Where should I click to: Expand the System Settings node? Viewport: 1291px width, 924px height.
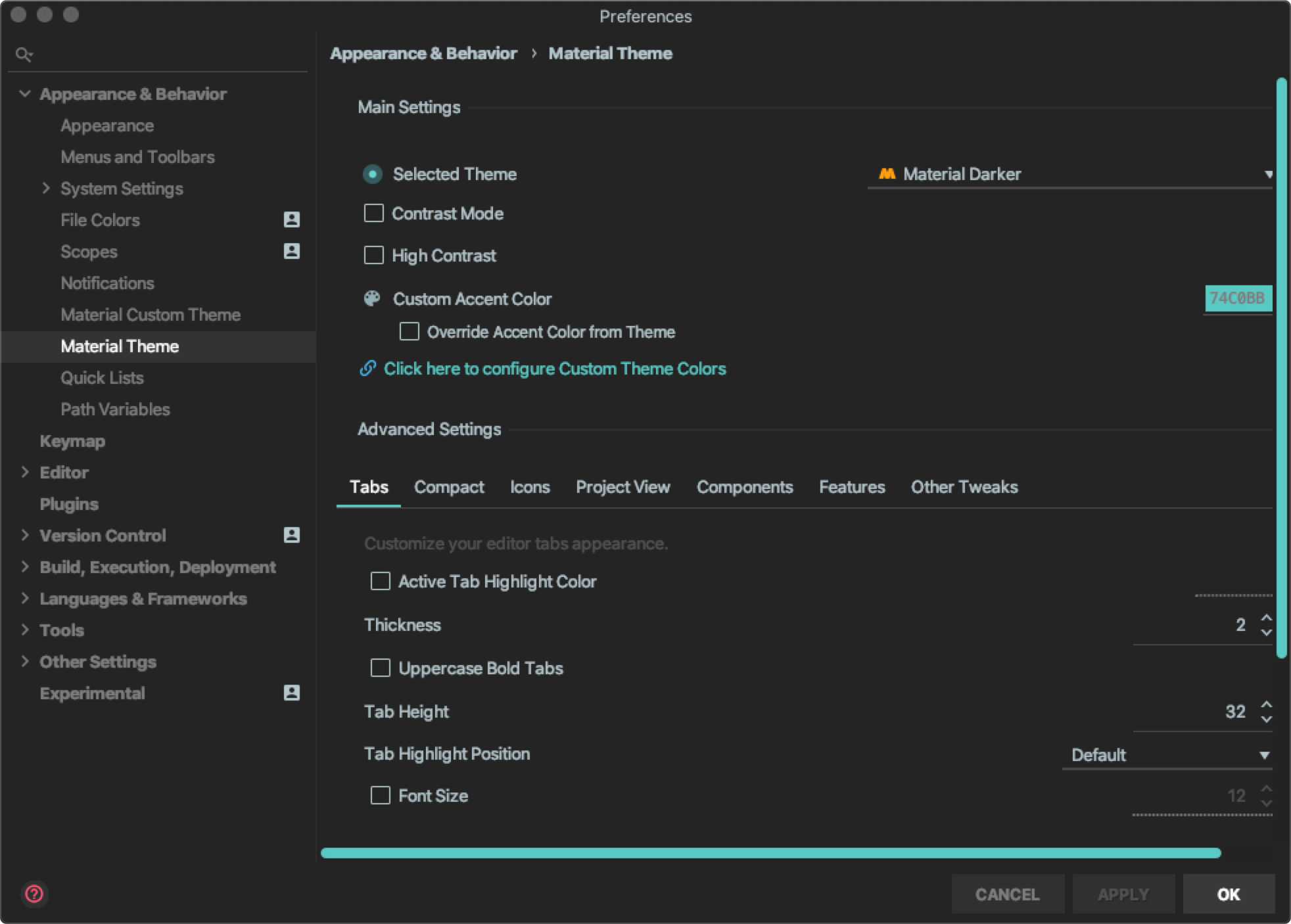click(x=45, y=188)
